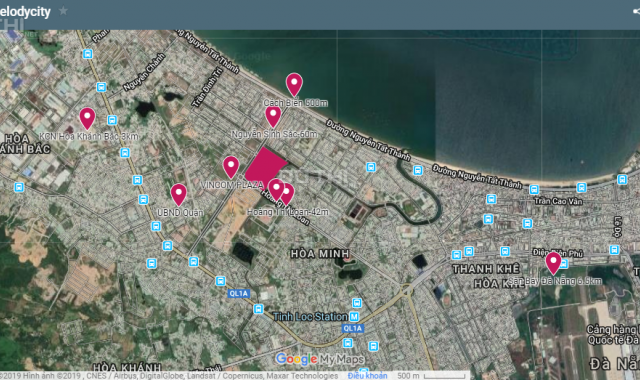Star the Melodycity map title
Viewport: 640px width, 380px height.
(63, 11)
